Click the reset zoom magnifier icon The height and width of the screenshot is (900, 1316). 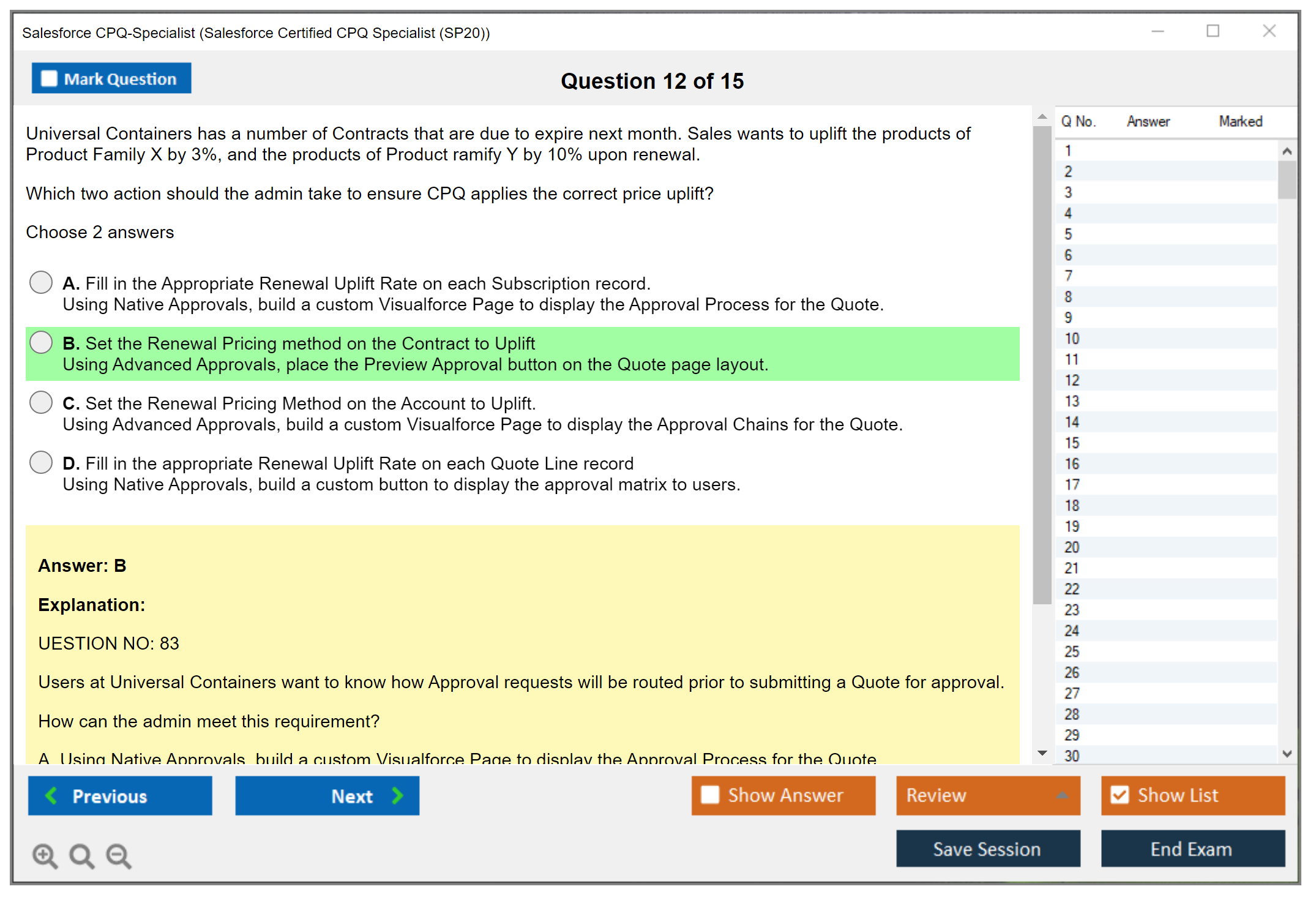click(x=81, y=855)
